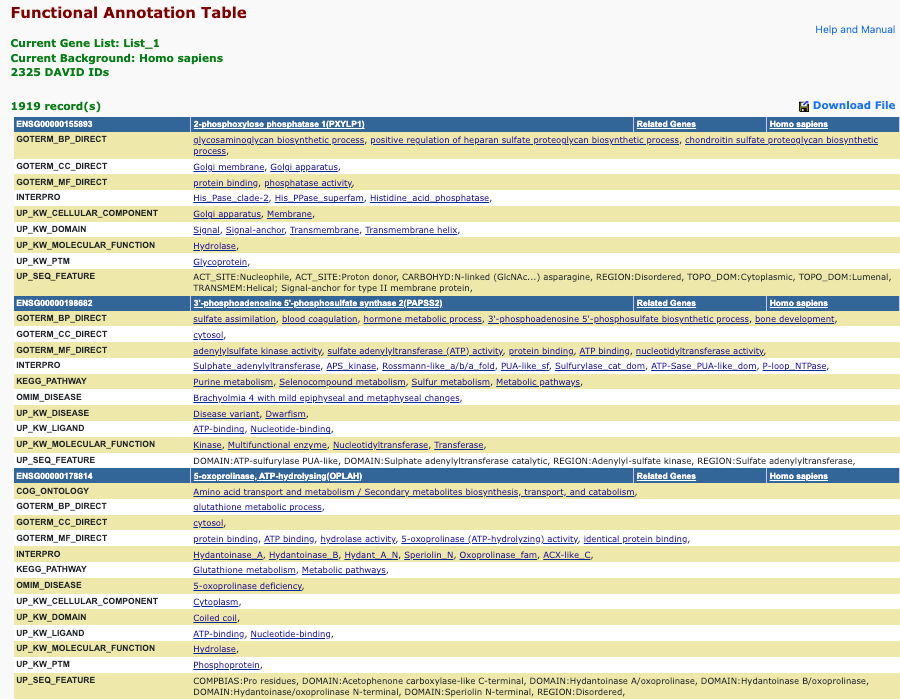900x699 pixels.
Task: Open the Download File link
Action: point(853,105)
